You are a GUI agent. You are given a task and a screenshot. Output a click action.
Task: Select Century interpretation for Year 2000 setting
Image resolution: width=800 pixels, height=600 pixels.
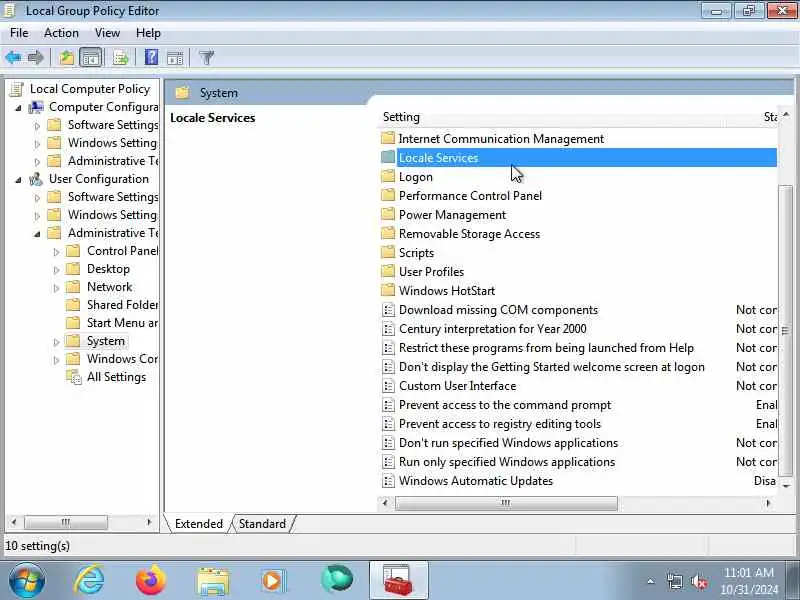493,329
